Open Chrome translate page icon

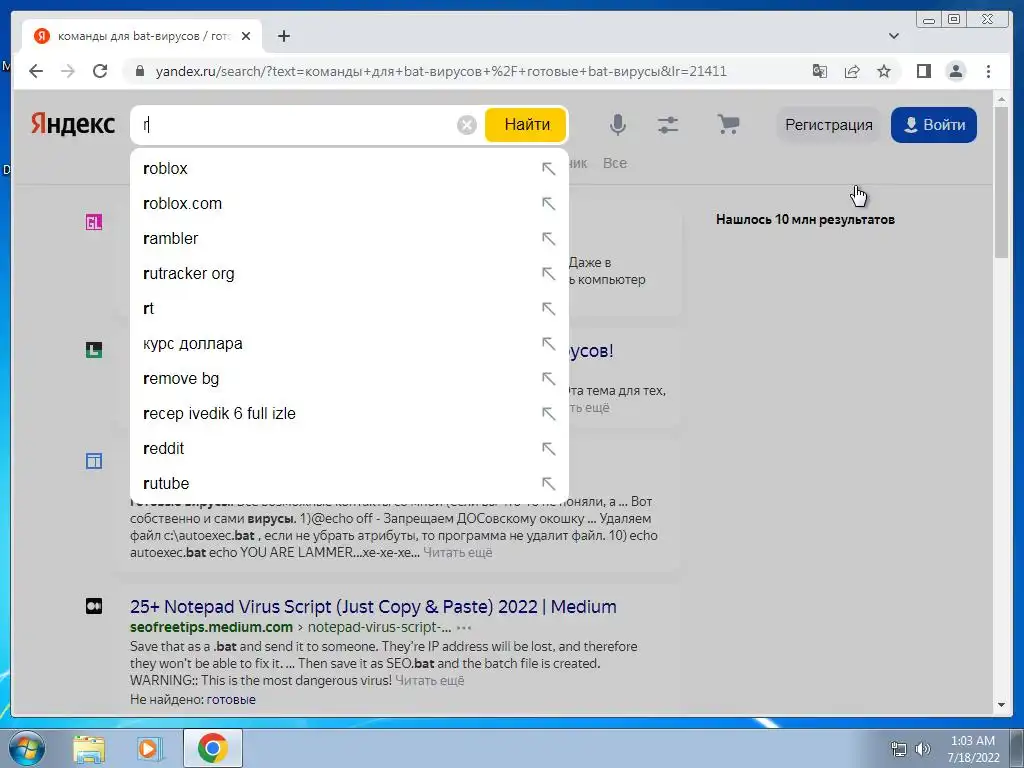820,71
